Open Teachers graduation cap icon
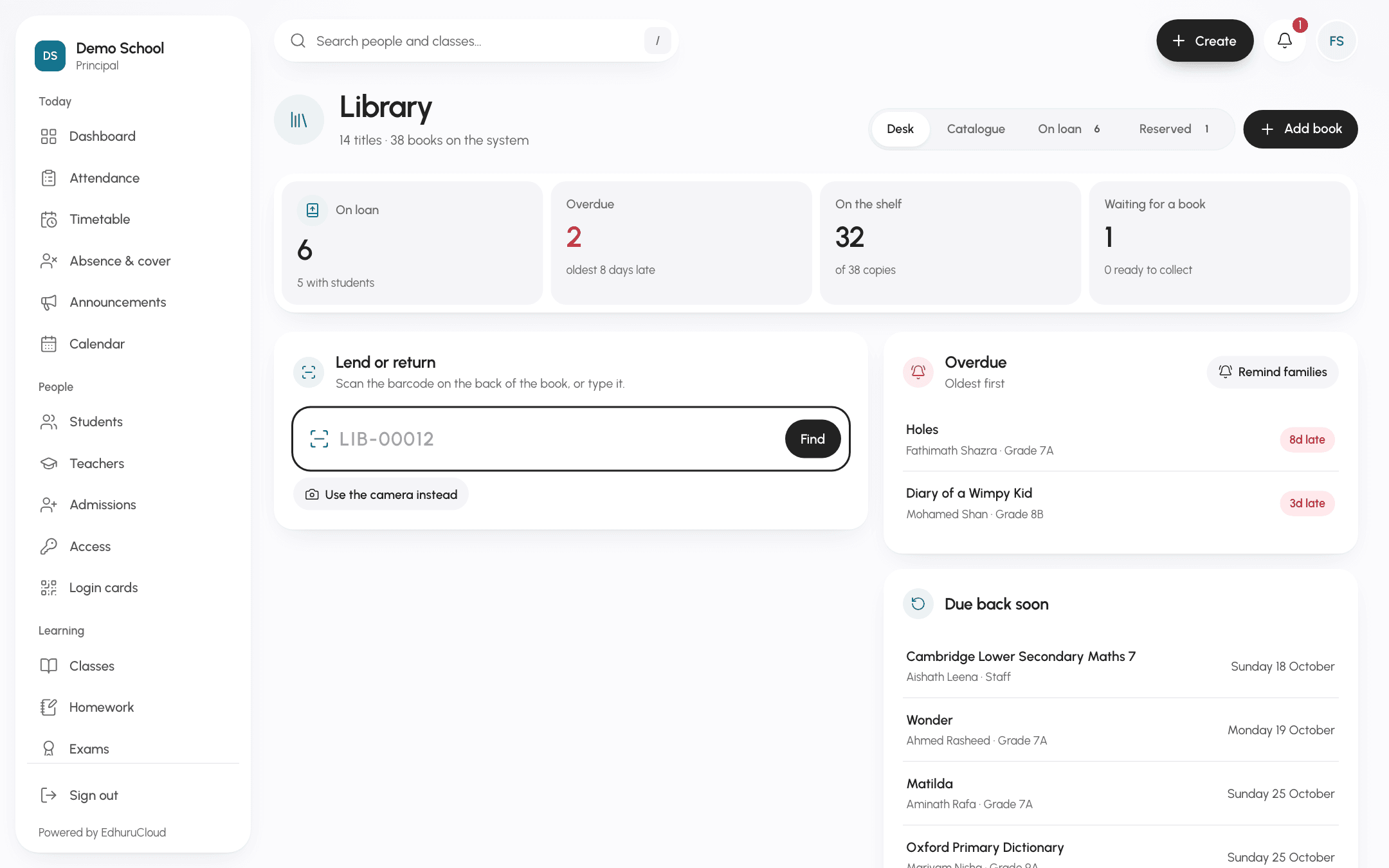1389x868 pixels. coord(49,464)
